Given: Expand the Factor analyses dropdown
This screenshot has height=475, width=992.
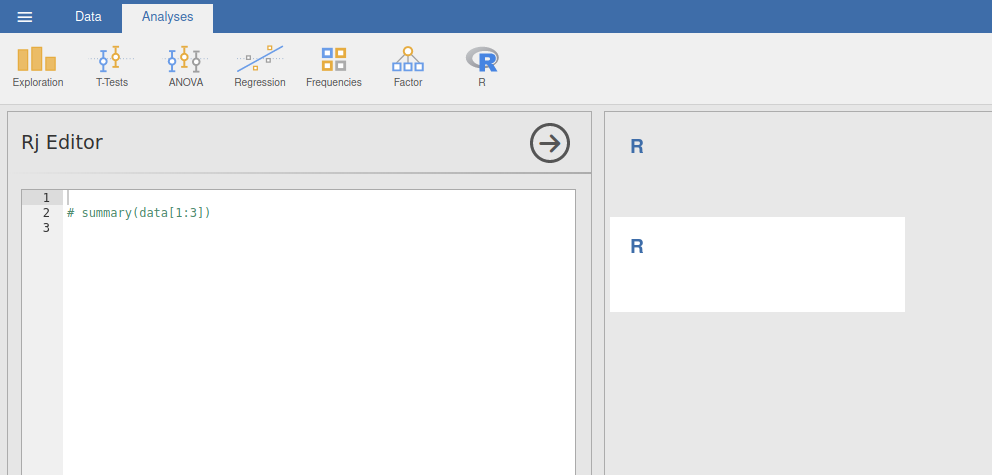Looking at the screenshot, I should pos(407,67).
